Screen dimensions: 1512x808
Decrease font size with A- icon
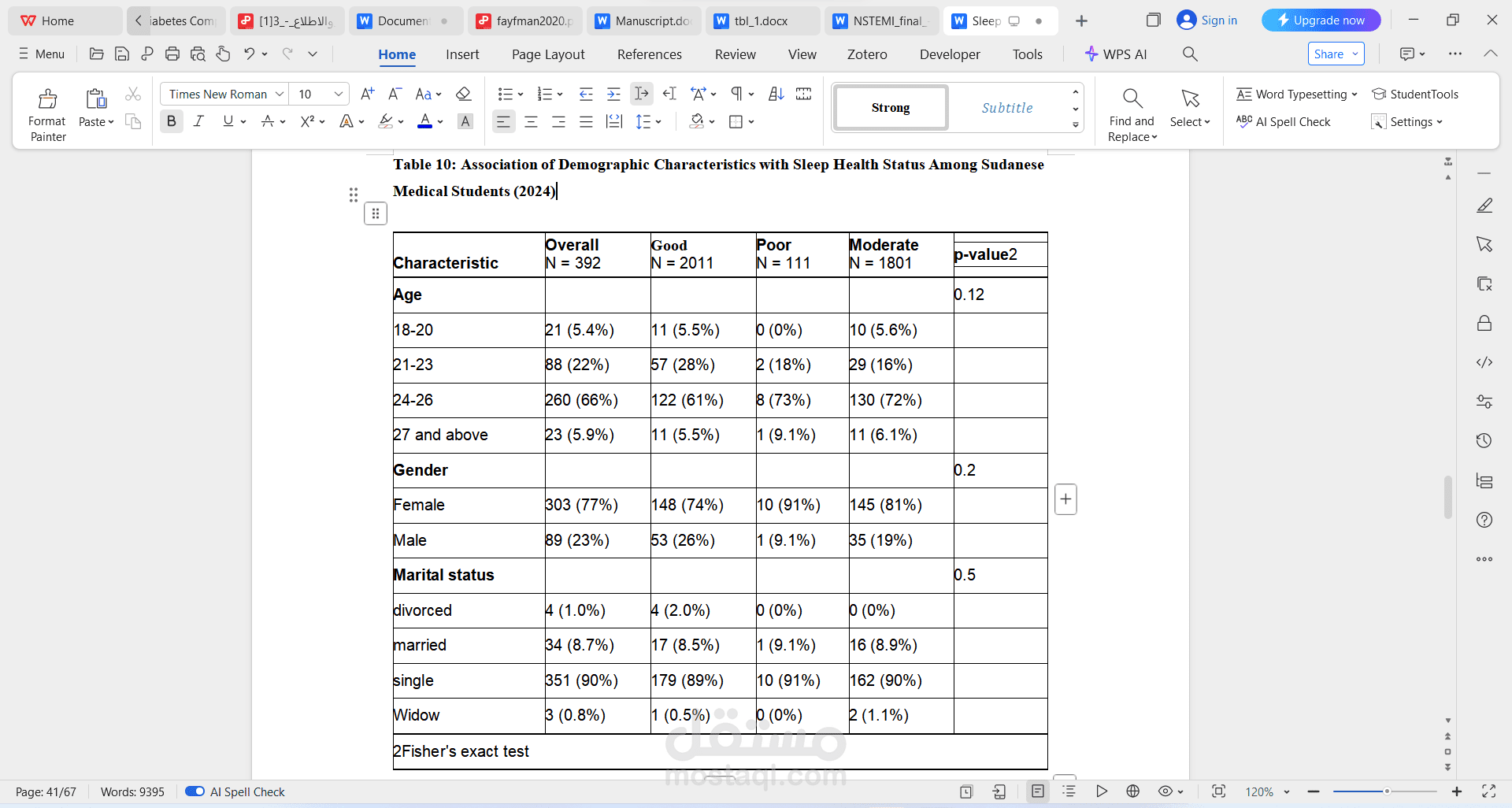pyautogui.click(x=395, y=94)
